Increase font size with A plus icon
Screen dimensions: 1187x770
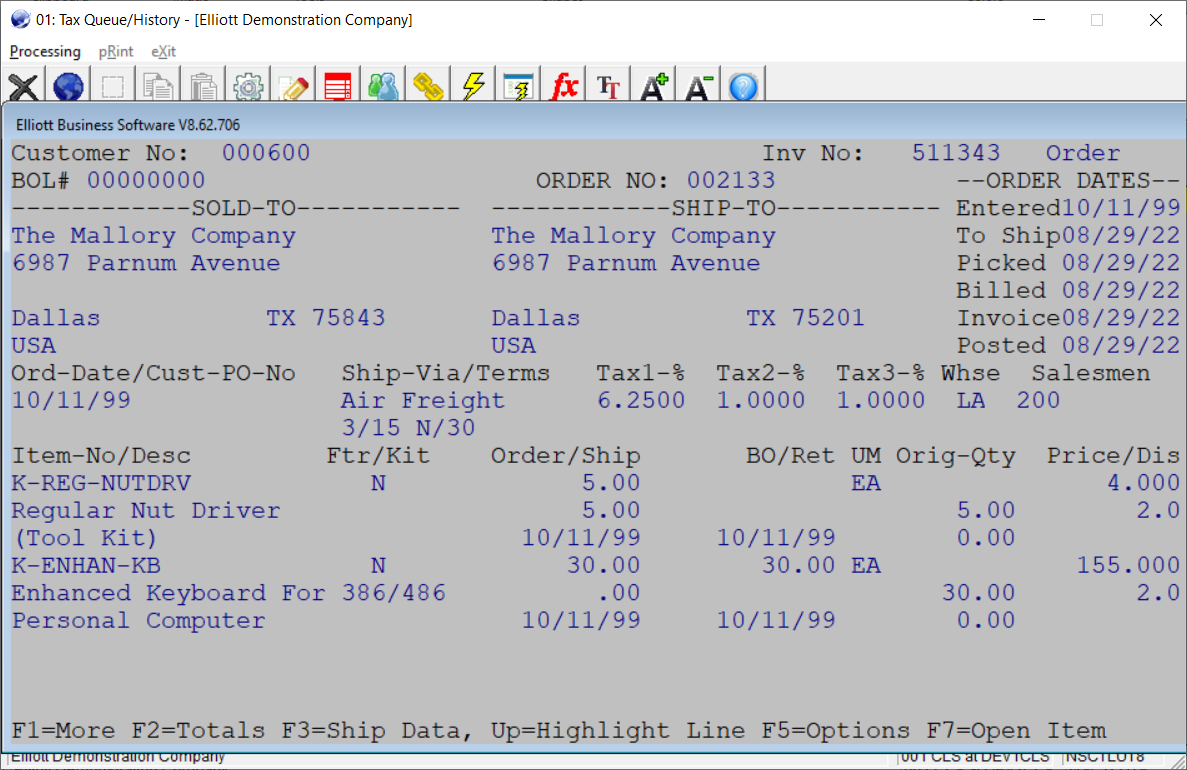[653, 86]
